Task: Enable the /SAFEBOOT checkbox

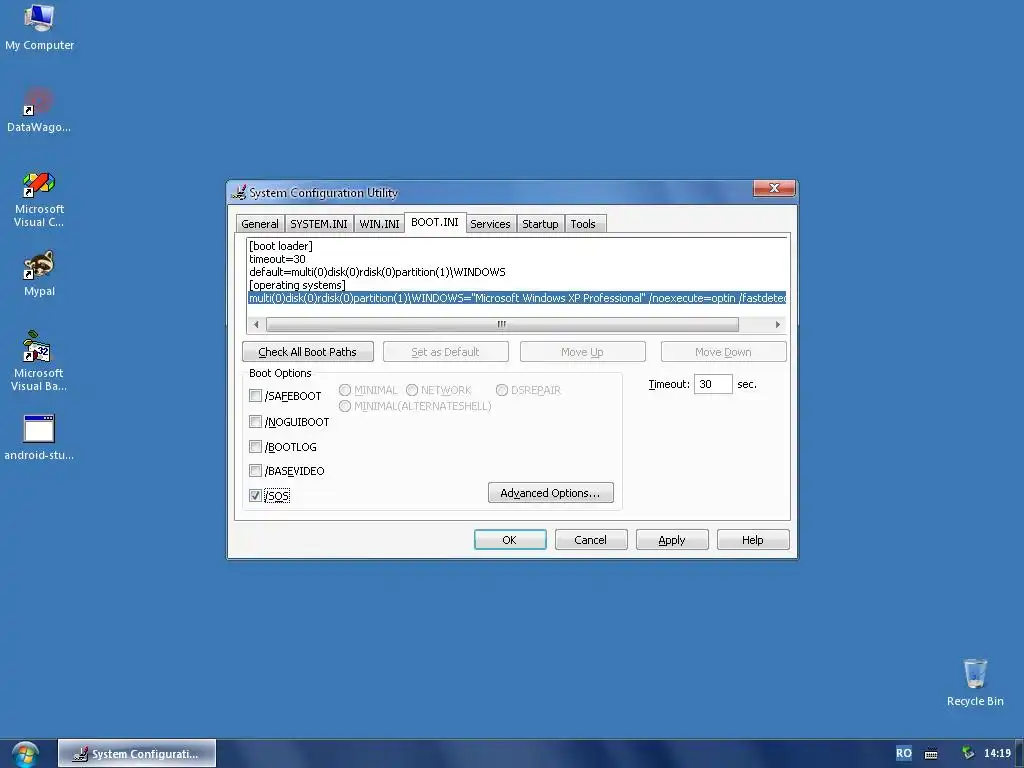Action: click(255, 396)
